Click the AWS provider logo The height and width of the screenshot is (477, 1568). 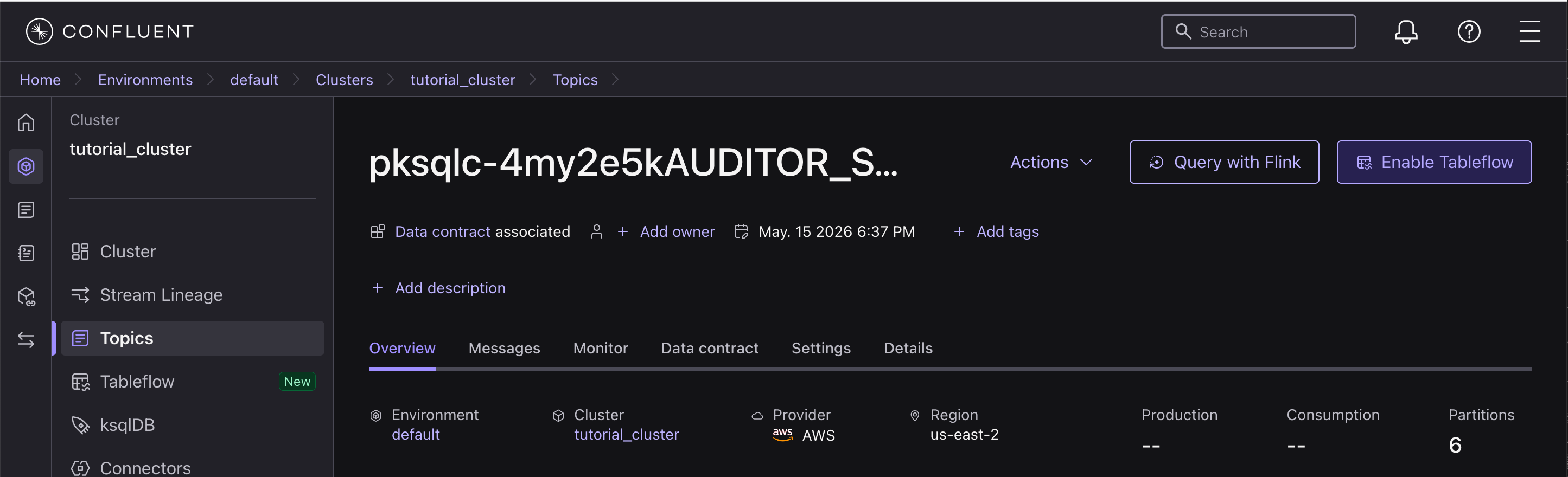pyautogui.click(x=783, y=435)
